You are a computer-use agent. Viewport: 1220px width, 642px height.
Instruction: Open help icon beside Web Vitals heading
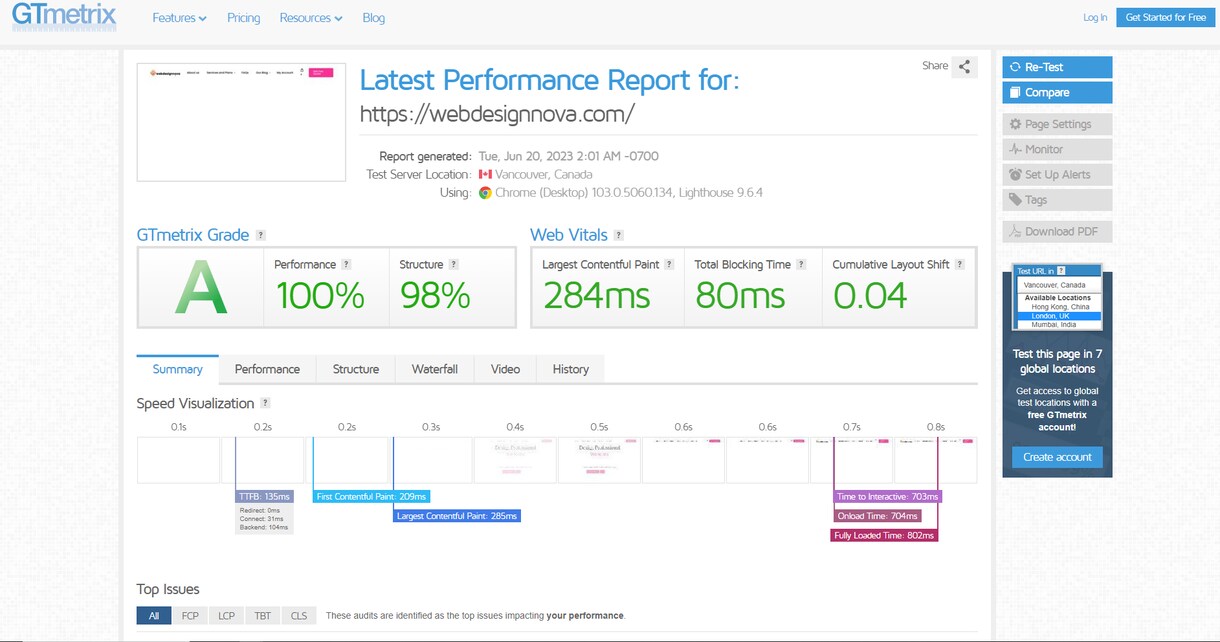(619, 236)
